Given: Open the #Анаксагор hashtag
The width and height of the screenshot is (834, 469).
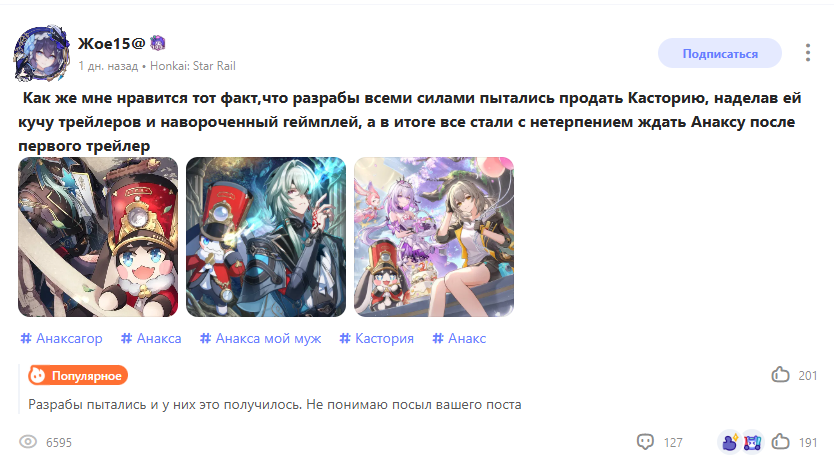Looking at the screenshot, I should tap(61, 338).
